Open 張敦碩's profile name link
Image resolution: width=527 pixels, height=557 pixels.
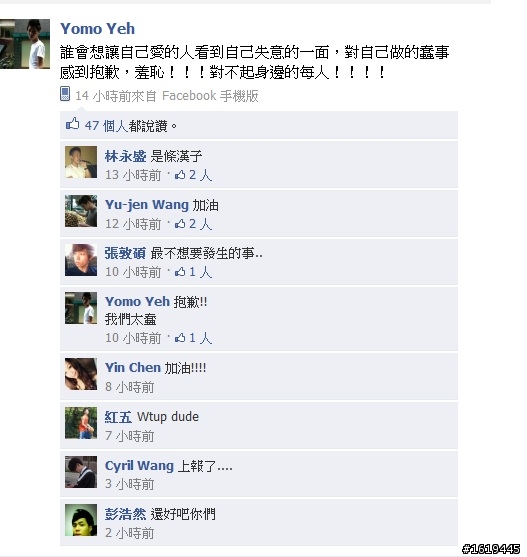click(125, 253)
